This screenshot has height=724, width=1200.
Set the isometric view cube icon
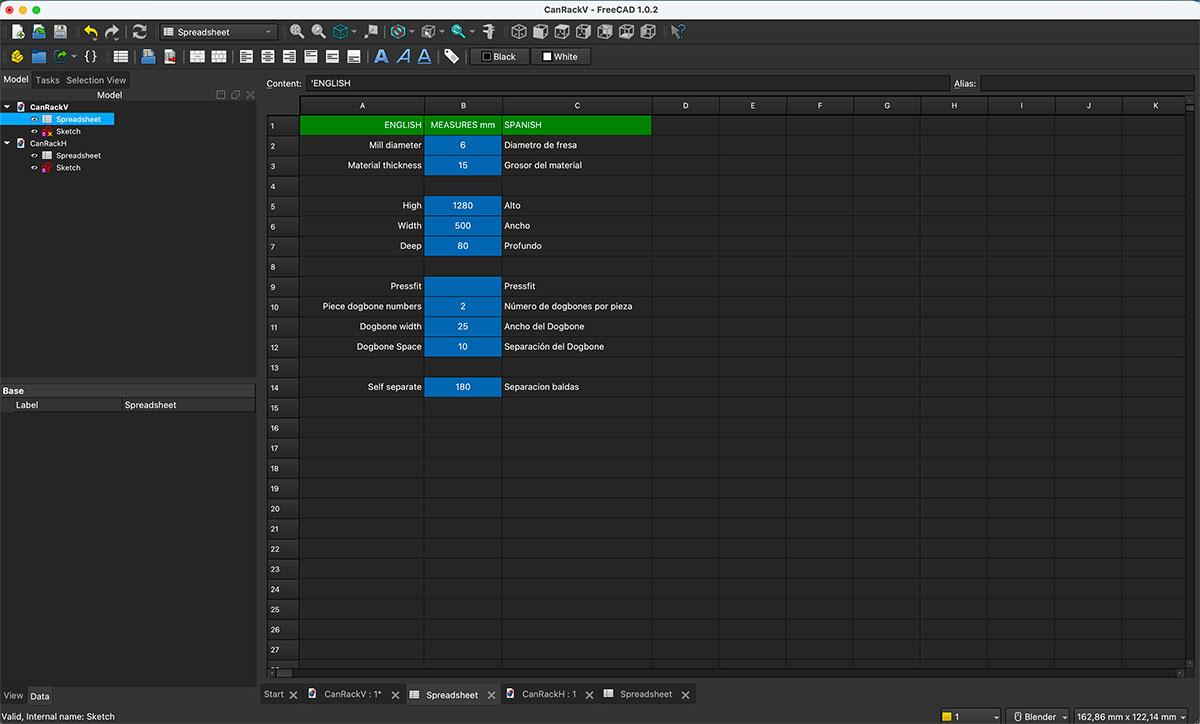pos(519,32)
